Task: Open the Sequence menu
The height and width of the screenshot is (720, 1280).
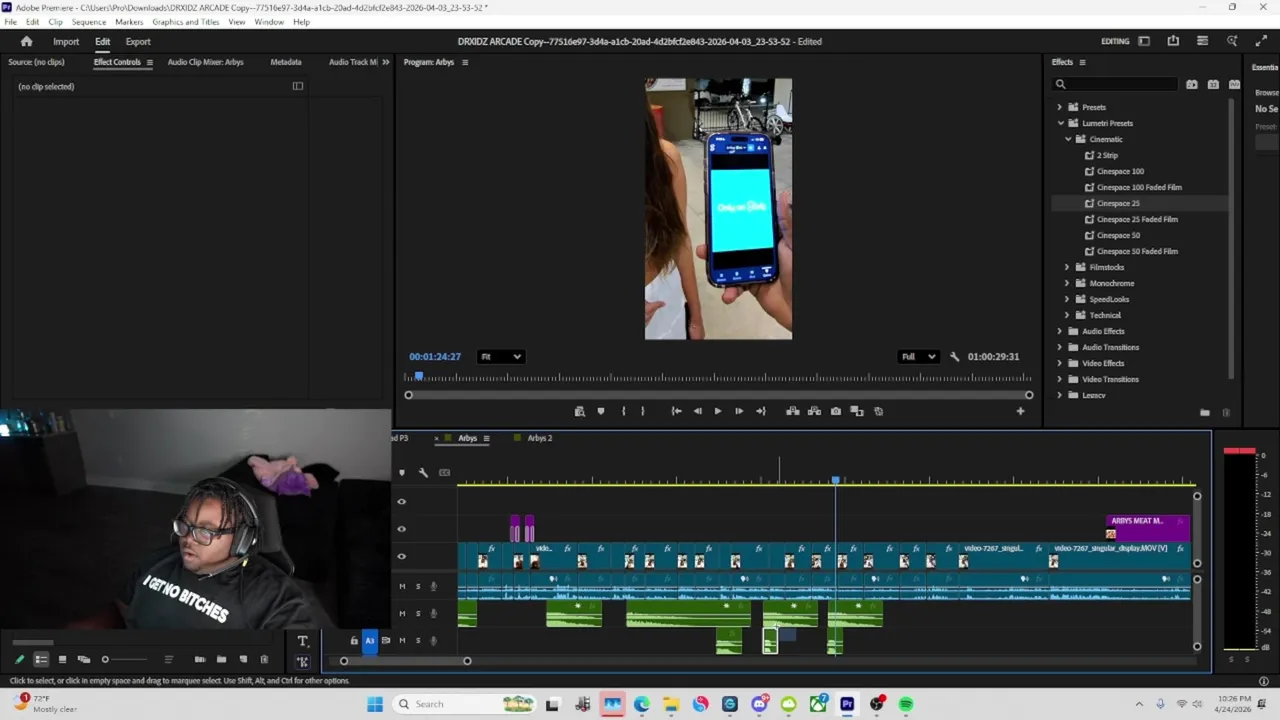Action: 88,22
